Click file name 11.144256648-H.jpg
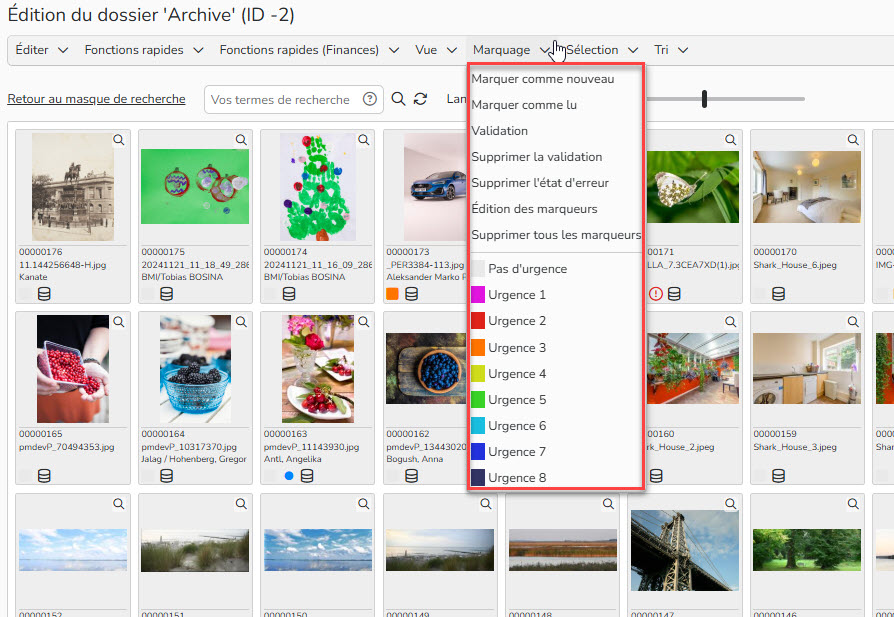This screenshot has width=894, height=617. point(63,265)
